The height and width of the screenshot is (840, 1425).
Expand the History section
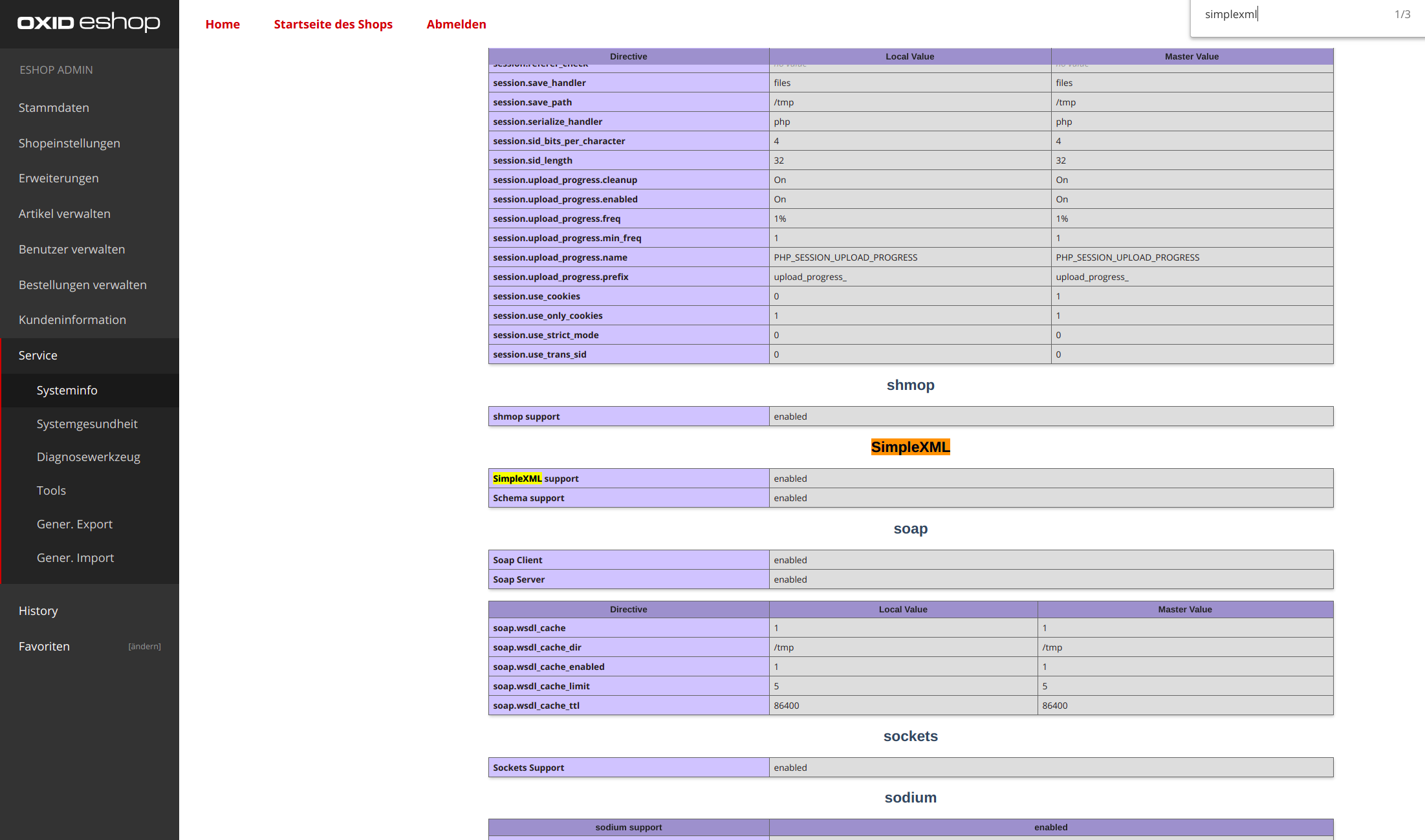(x=38, y=610)
